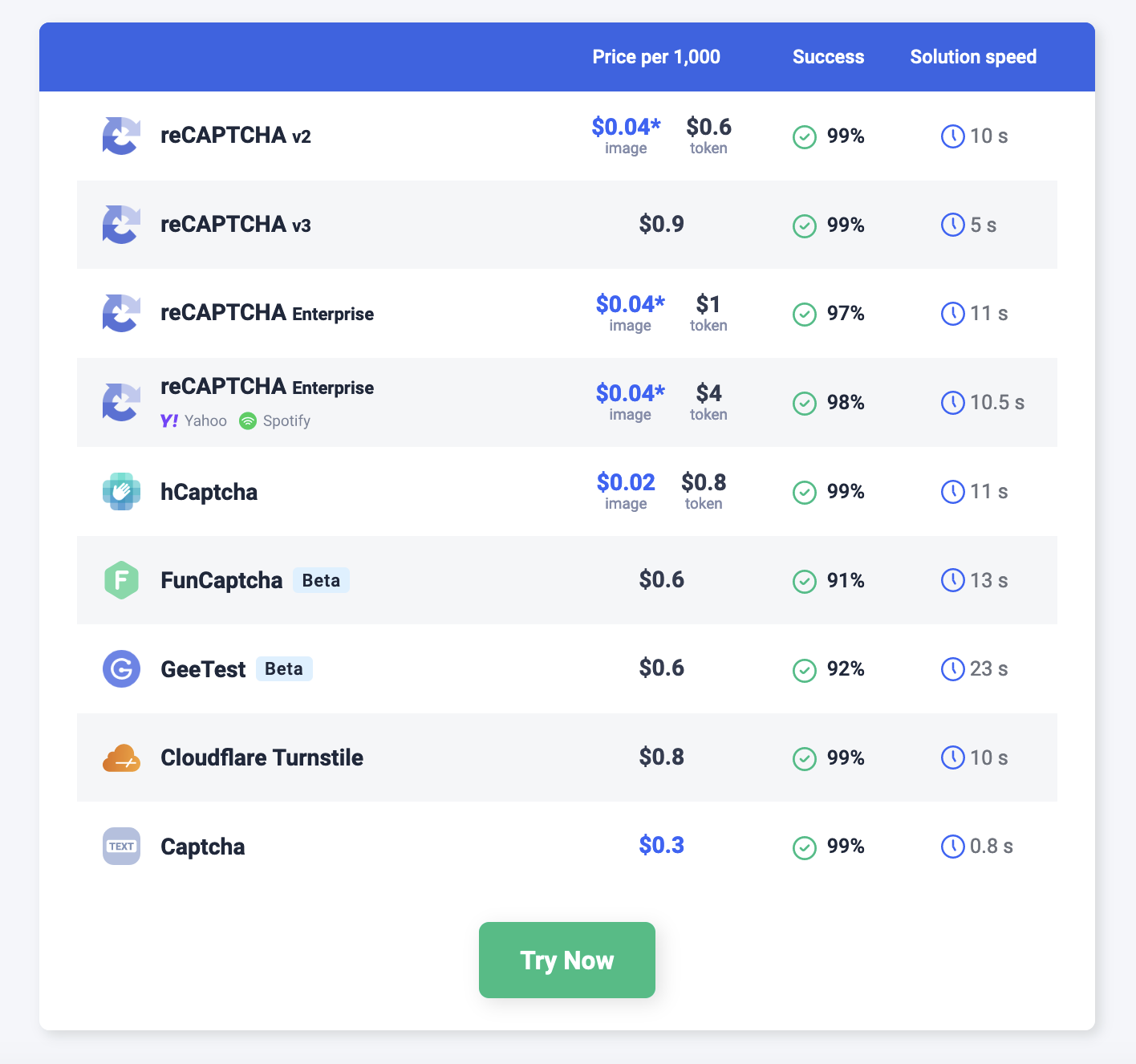
Task: Click the $0.9 price for reCAPTCHA v3
Action: click(x=662, y=224)
